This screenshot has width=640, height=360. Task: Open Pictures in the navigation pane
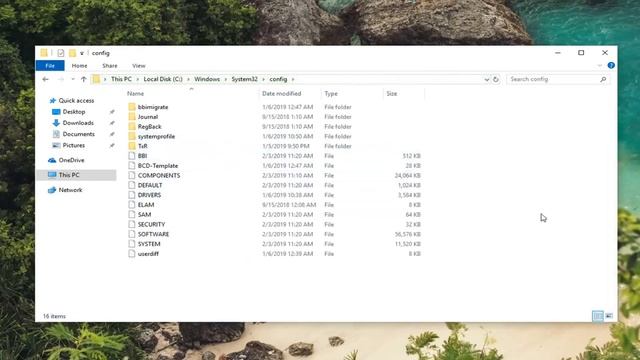pos(73,145)
